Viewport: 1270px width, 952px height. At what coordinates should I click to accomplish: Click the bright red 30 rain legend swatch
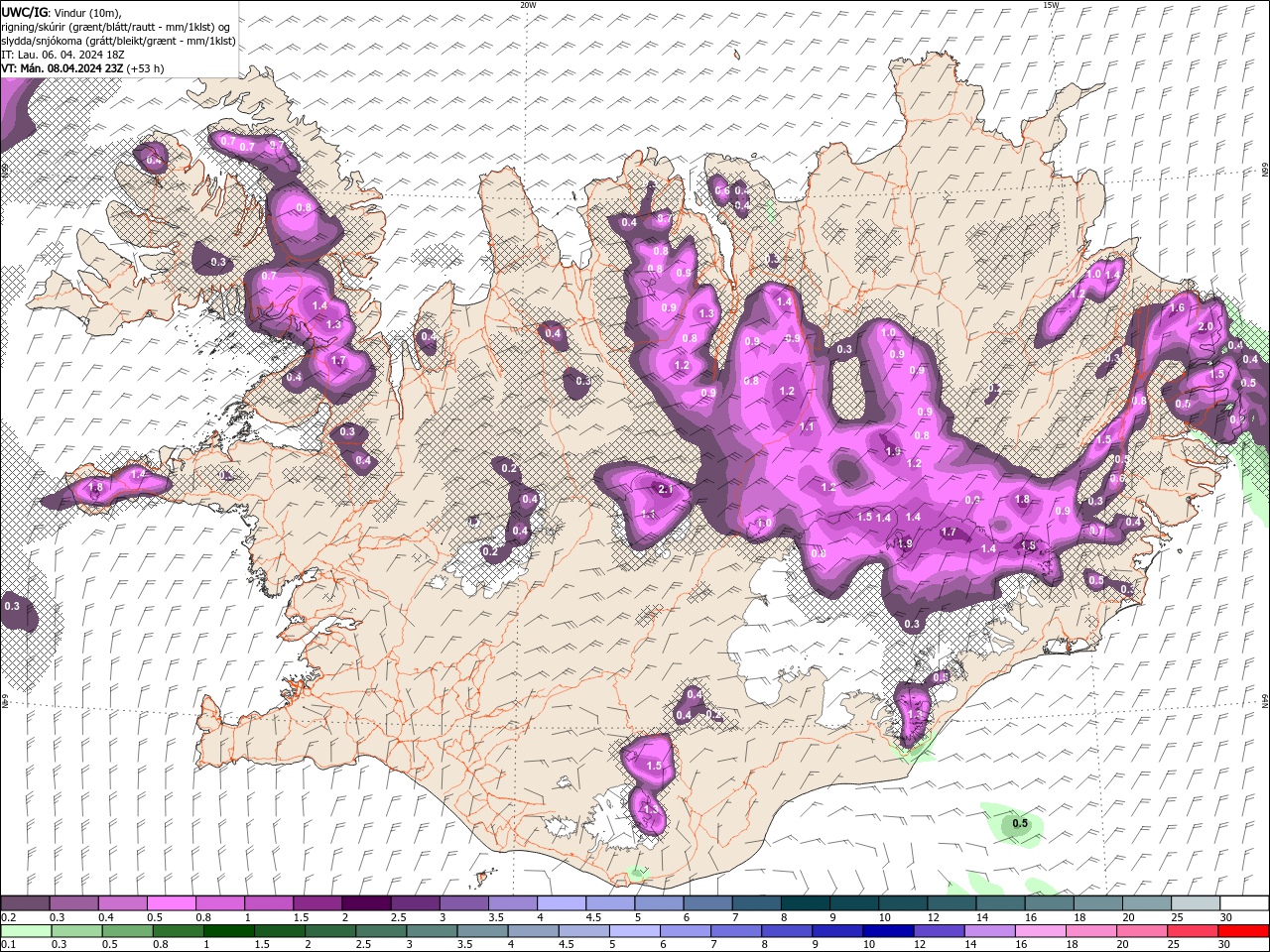pyautogui.click(x=1242, y=931)
